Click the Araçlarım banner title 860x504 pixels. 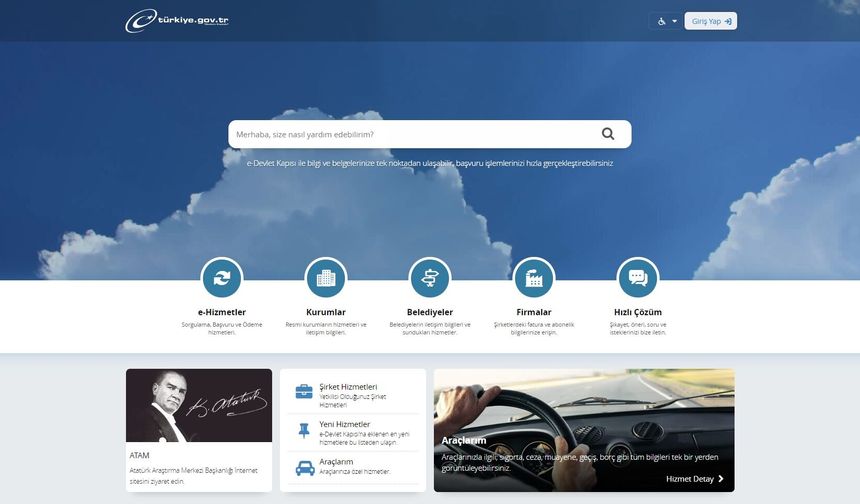(463, 440)
